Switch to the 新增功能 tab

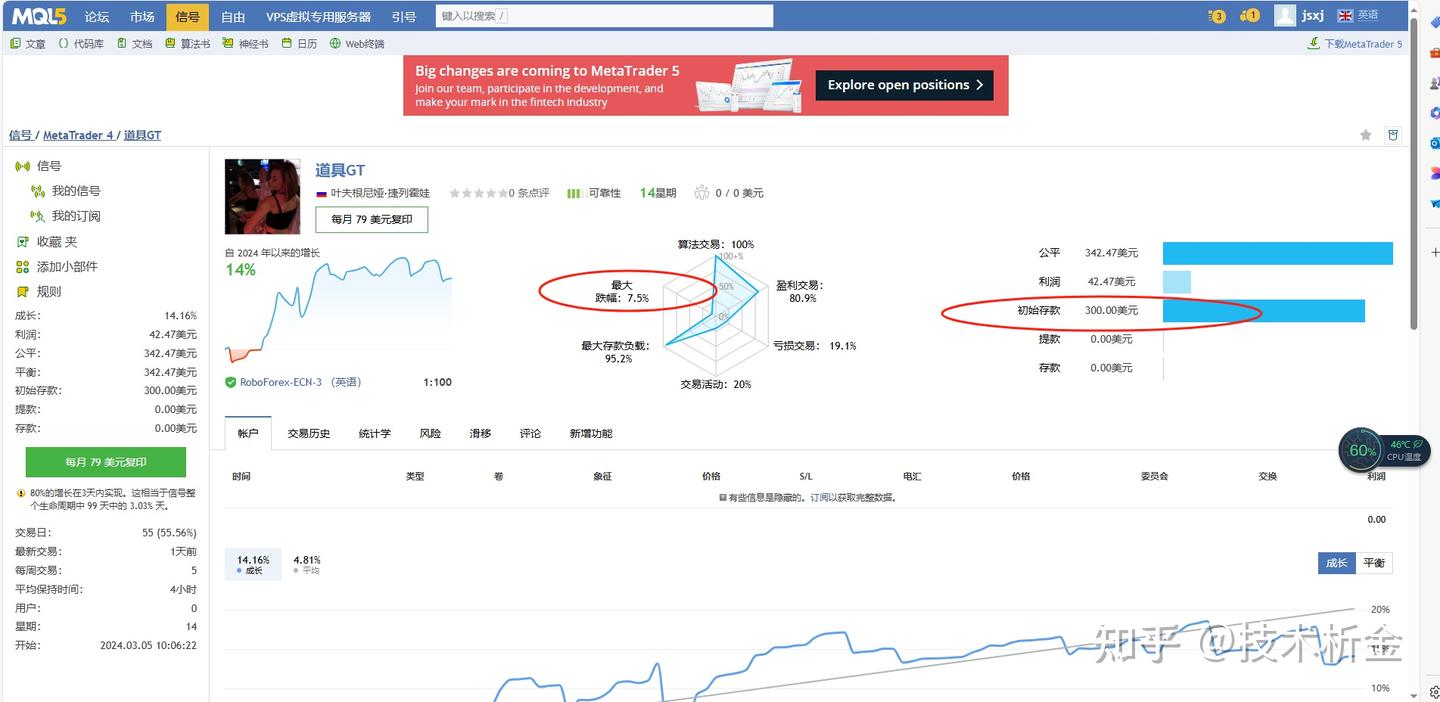pyautogui.click(x=591, y=433)
